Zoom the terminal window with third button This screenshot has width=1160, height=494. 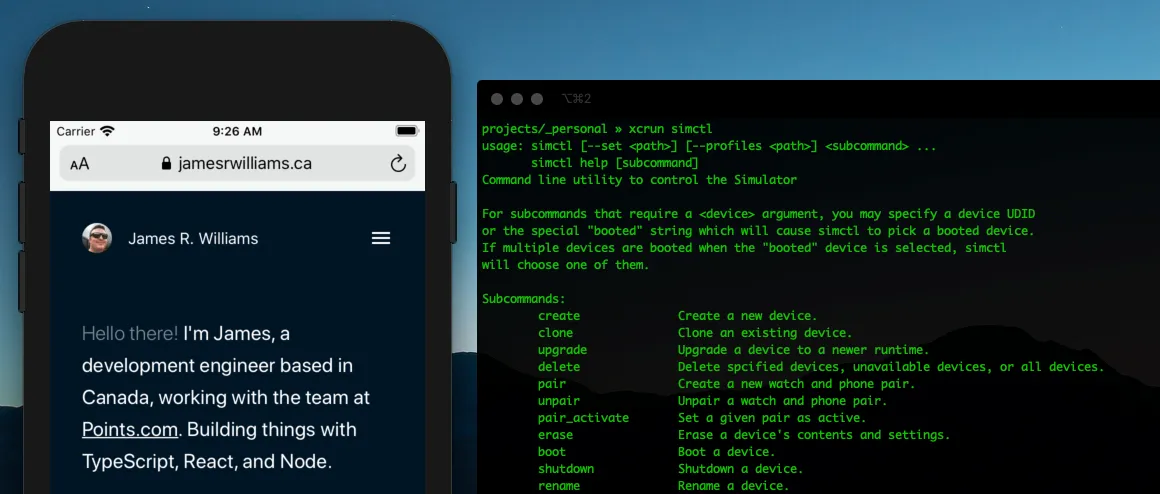pyautogui.click(x=537, y=99)
